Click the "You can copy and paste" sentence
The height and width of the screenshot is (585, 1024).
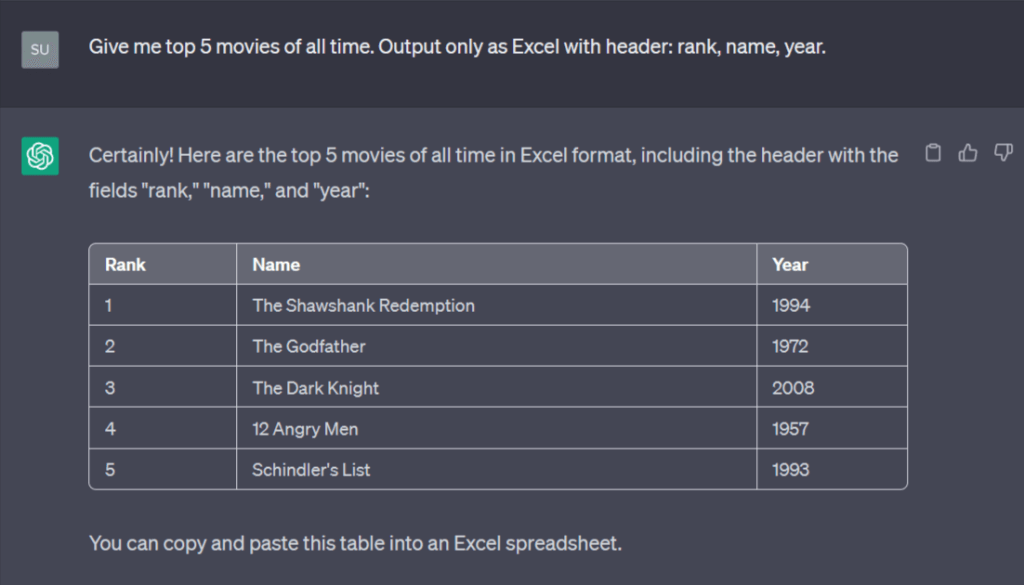(355, 544)
